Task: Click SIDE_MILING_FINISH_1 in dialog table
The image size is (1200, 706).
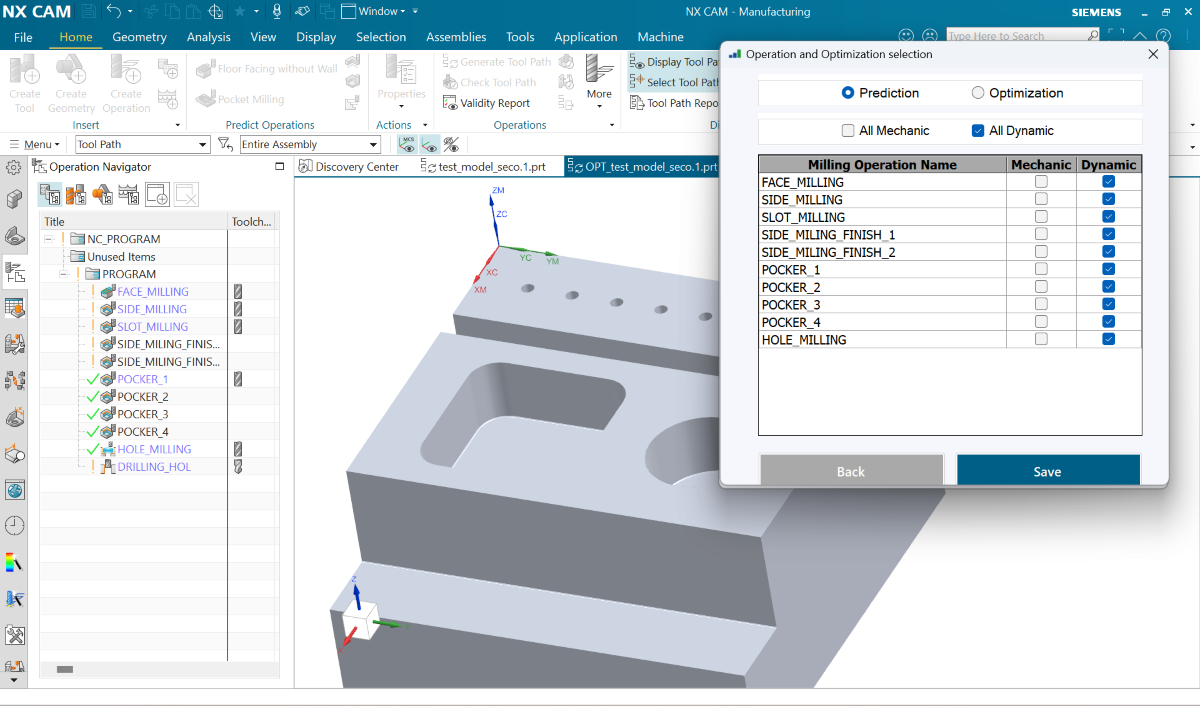Action: click(882, 235)
